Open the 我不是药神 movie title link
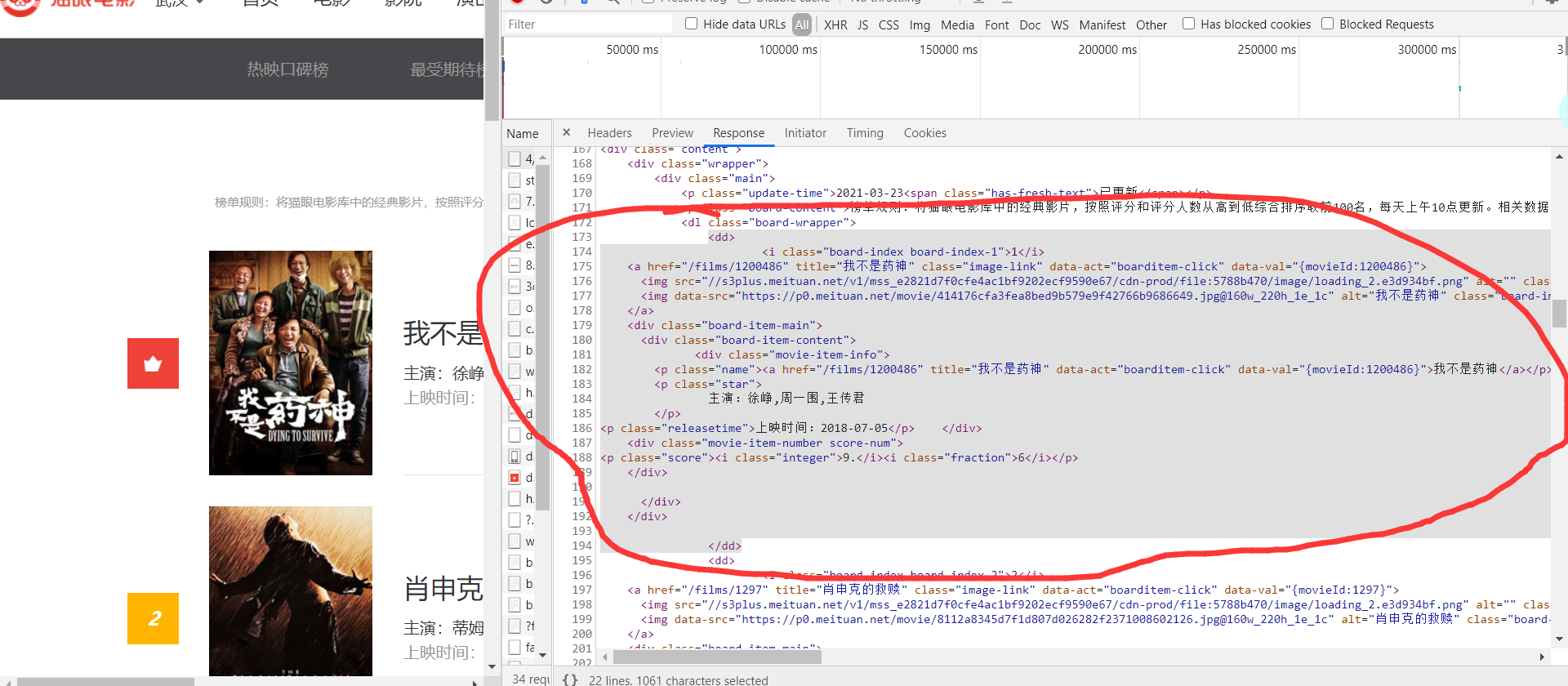The width and height of the screenshot is (1568, 686). pos(443,333)
